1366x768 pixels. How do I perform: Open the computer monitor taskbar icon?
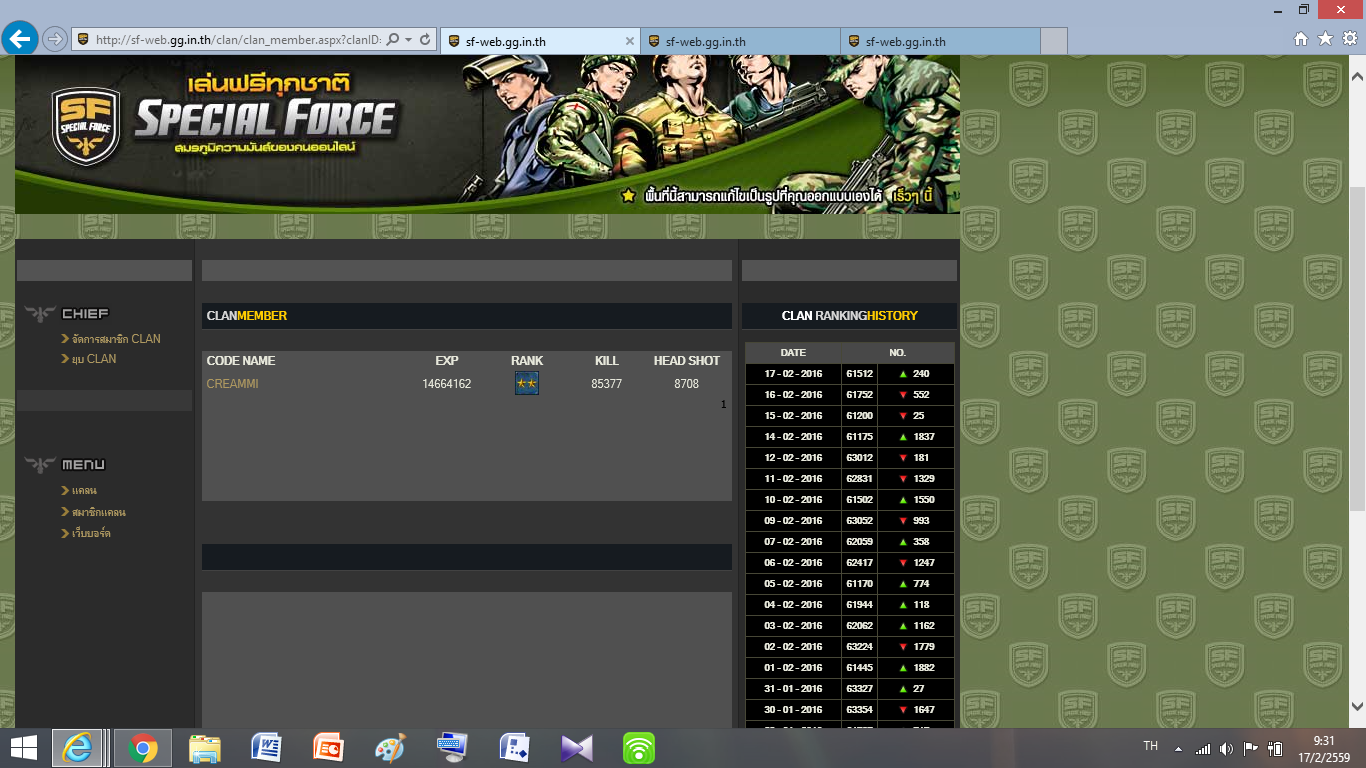pyautogui.click(x=452, y=747)
